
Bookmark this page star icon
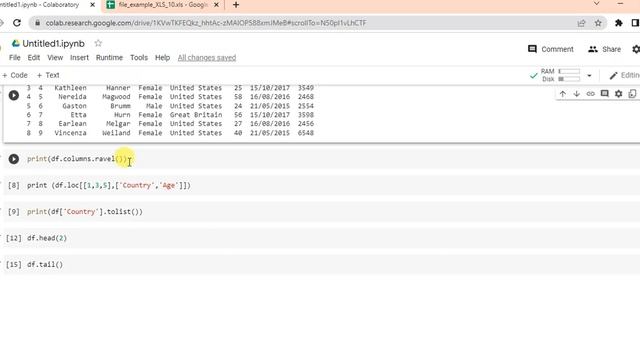(598, 23)
